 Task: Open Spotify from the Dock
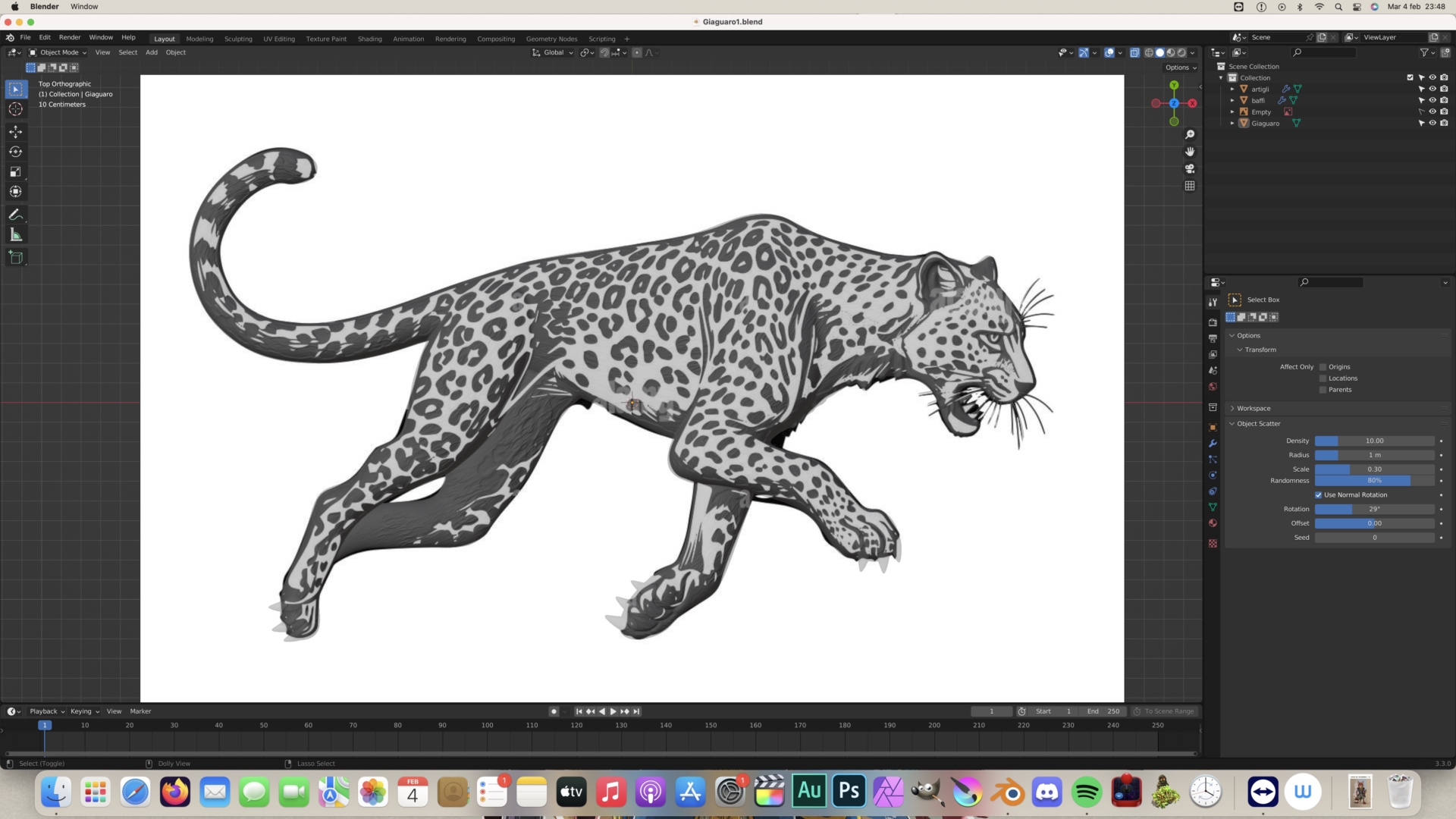(1087, 792)
